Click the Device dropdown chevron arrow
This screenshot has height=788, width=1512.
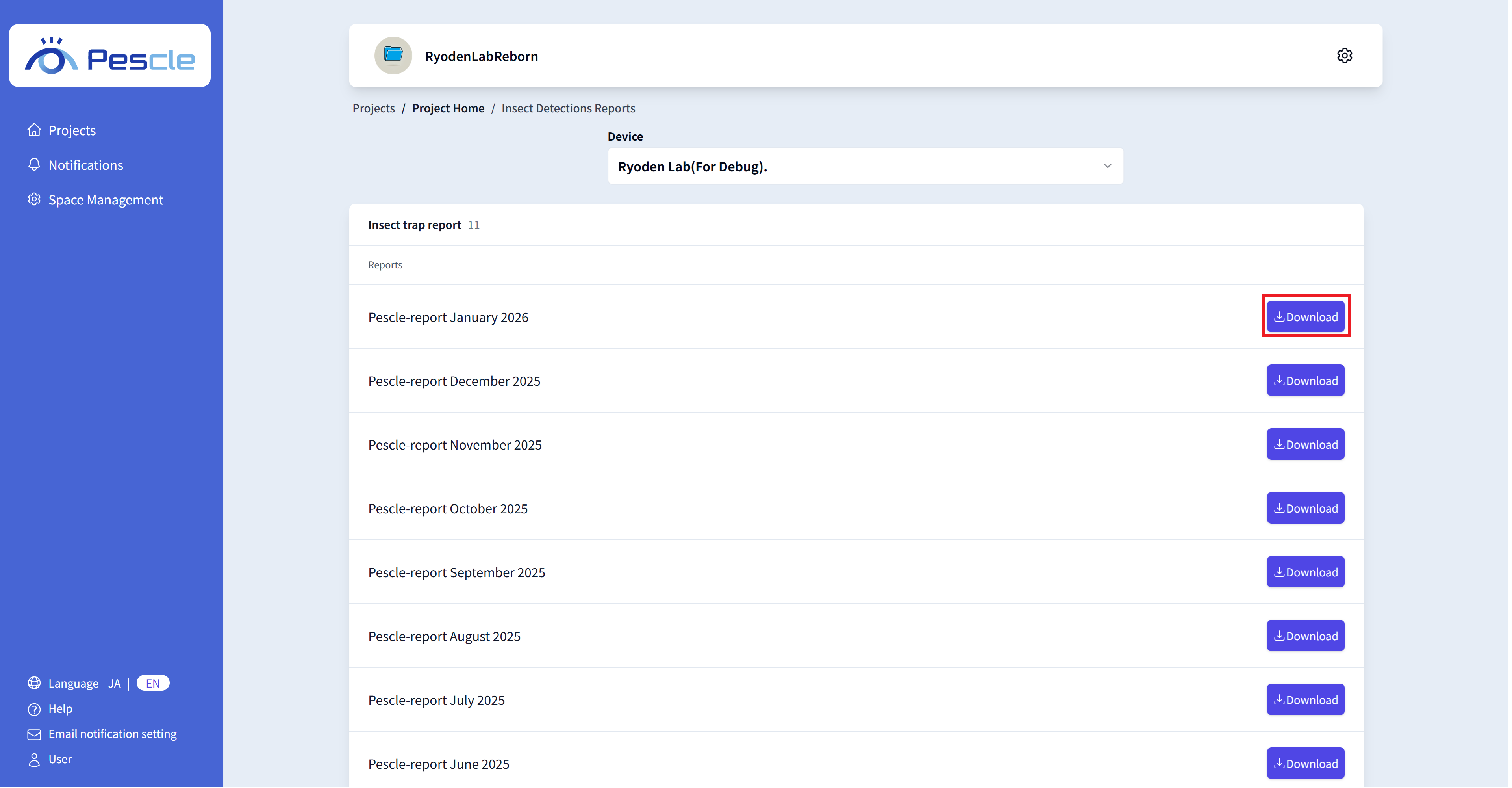1107,166
